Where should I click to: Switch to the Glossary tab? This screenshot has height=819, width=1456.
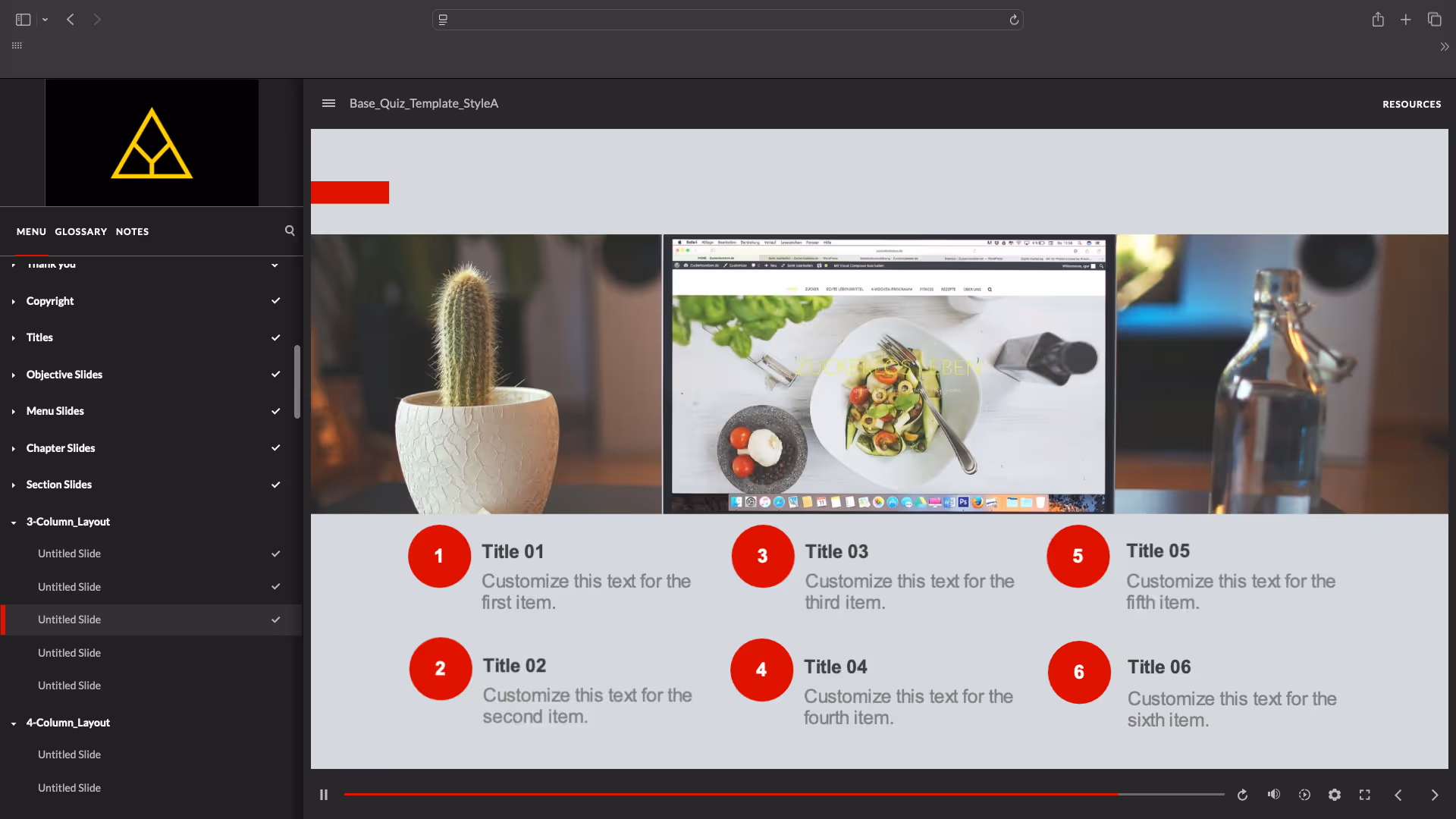tap(80, 231)
